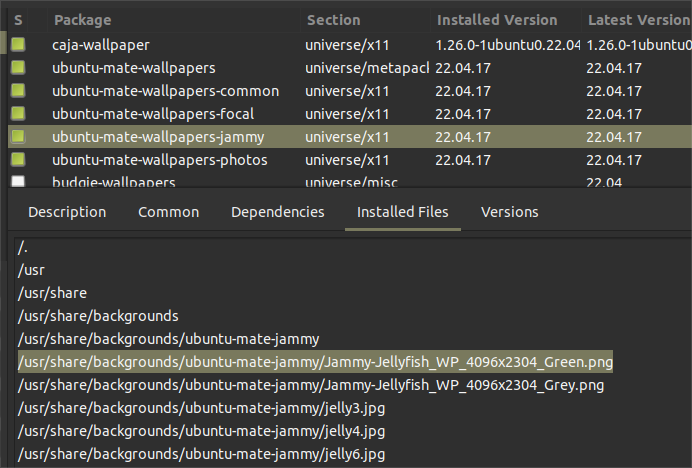Select the Installed Files tab
692x468 pixels.
point(402,212)
